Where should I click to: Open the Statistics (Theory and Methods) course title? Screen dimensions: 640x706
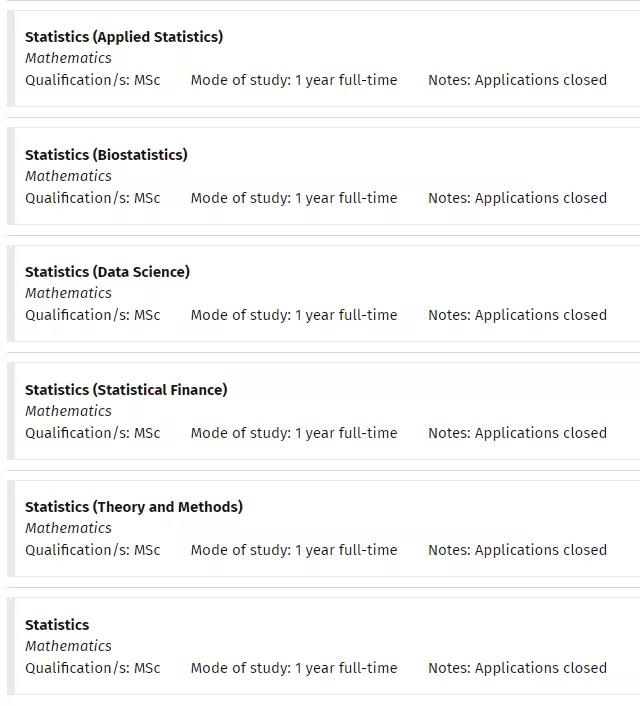pos(134,507)
